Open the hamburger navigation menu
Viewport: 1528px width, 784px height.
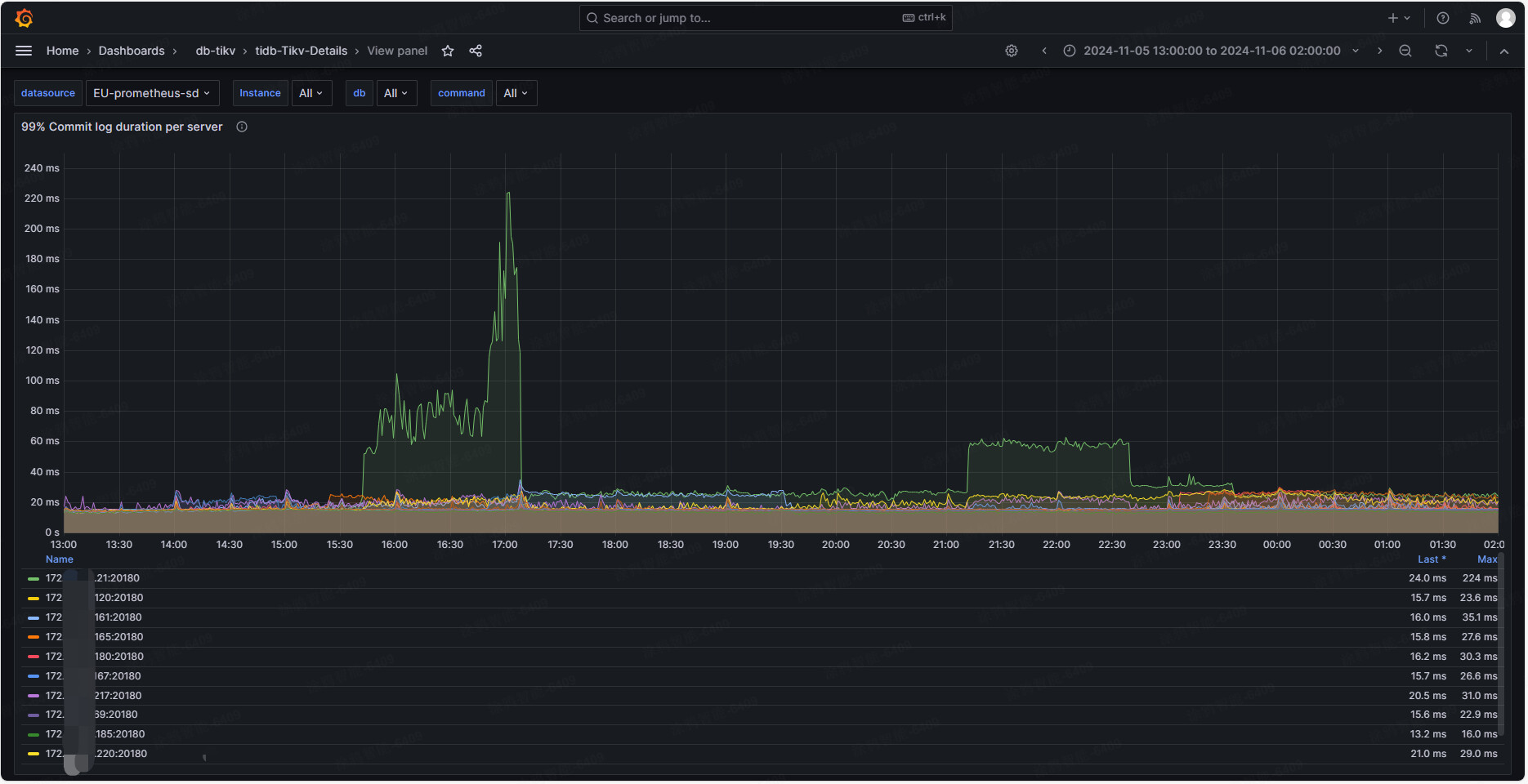24,51
